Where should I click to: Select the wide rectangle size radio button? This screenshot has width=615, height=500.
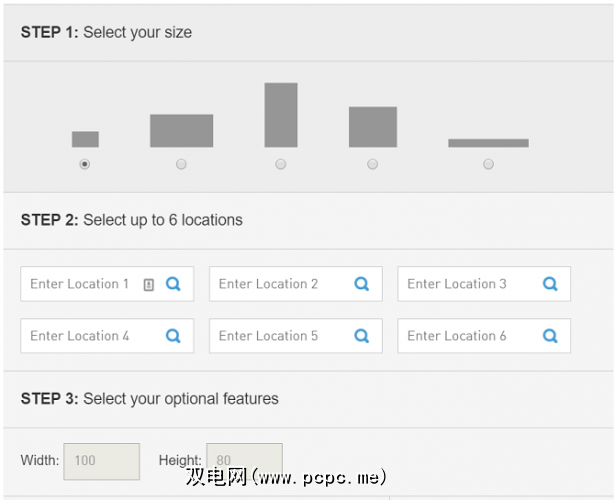(181, 164)
